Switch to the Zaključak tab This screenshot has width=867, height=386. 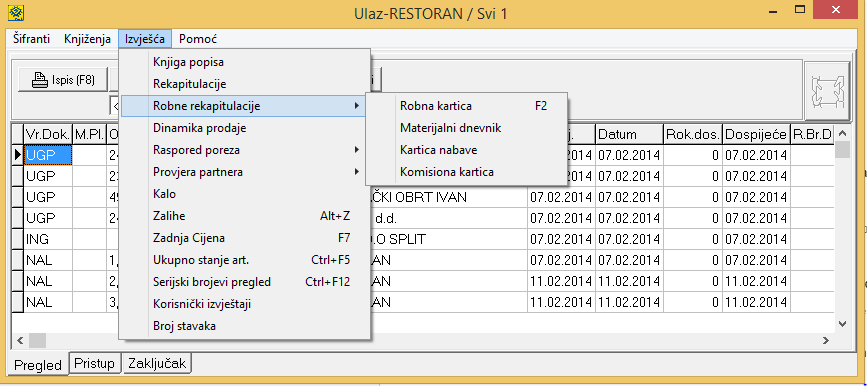pos(158,363)
